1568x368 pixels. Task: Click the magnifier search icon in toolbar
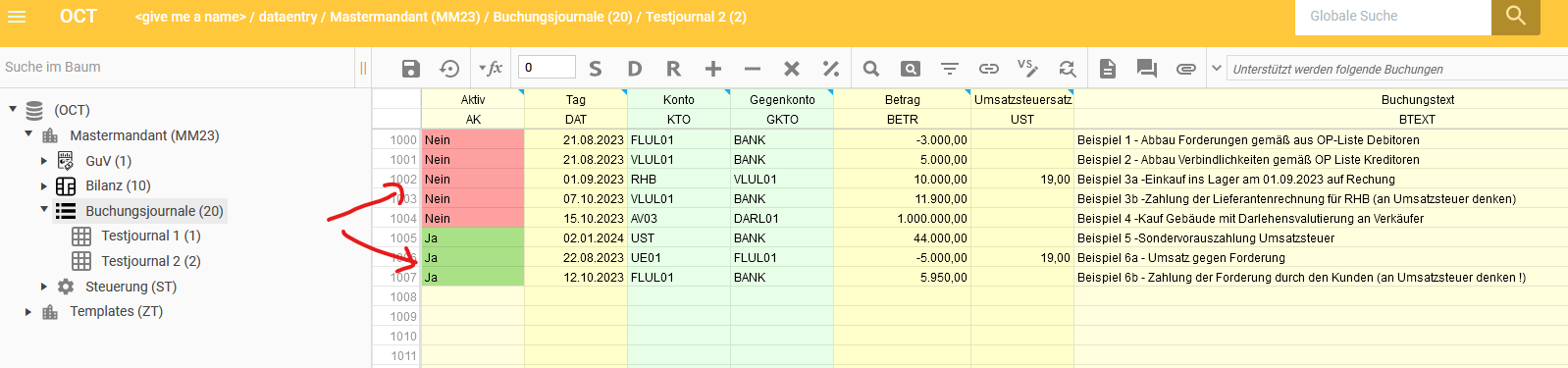871,69
